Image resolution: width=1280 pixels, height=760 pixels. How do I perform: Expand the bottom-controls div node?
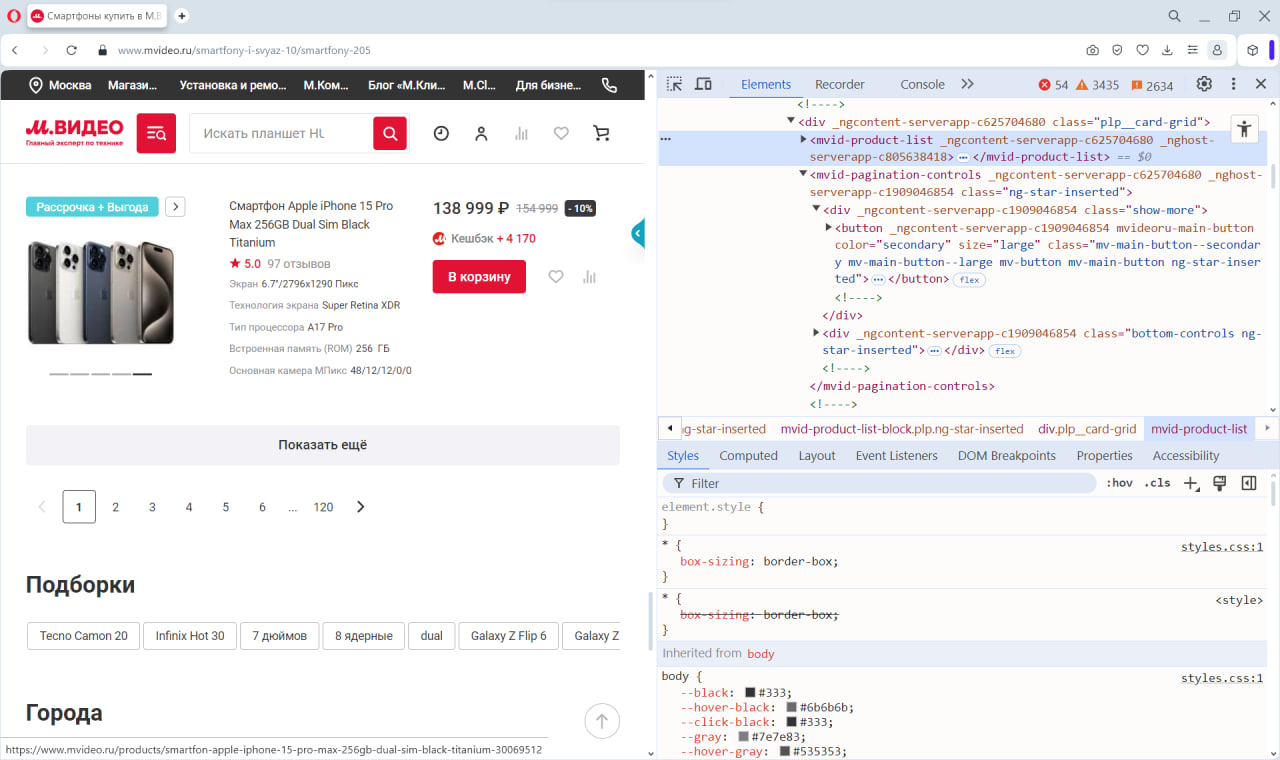click(817, 333)
